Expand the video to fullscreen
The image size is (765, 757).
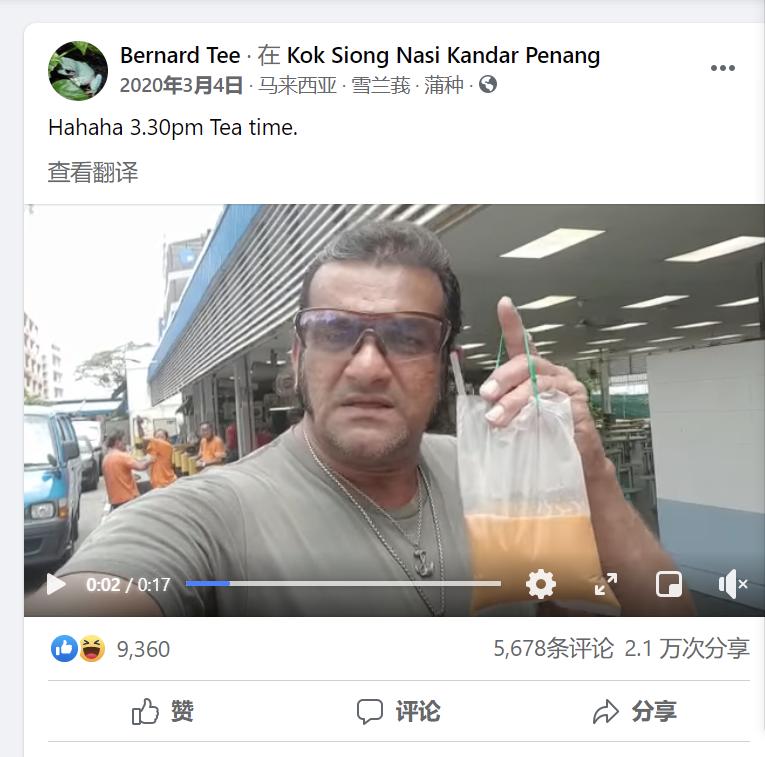click(x=606, y=584)
